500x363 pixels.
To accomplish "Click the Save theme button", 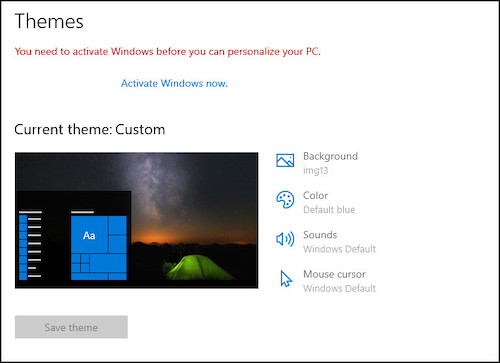I will pyautogui.click(x=71, y=327).
